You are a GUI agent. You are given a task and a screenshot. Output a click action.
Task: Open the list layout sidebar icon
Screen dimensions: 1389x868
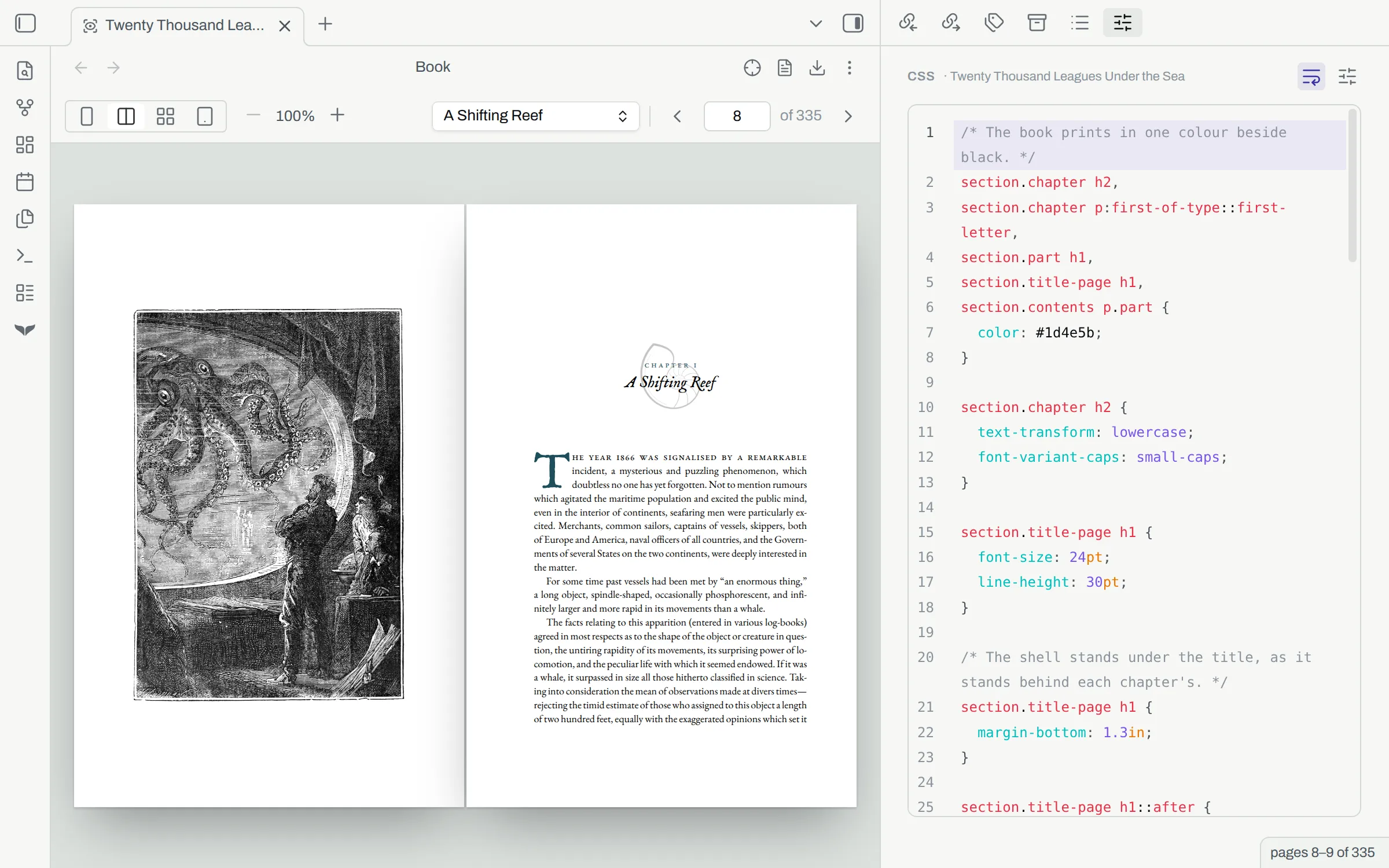click(25, 293)
